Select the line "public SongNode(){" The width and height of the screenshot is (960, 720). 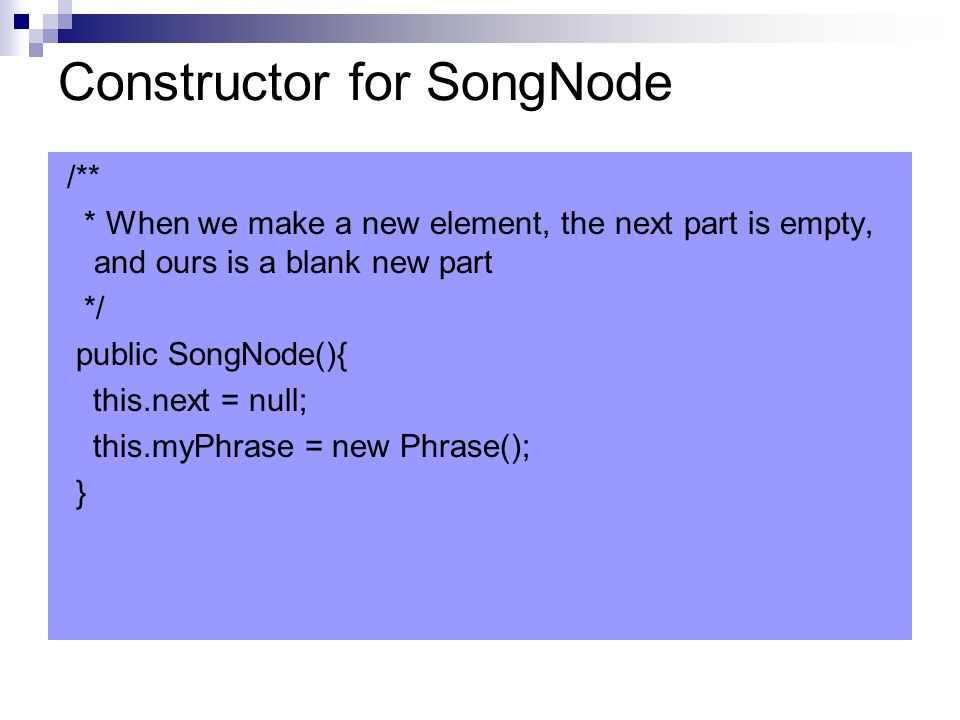coord(212,355)
